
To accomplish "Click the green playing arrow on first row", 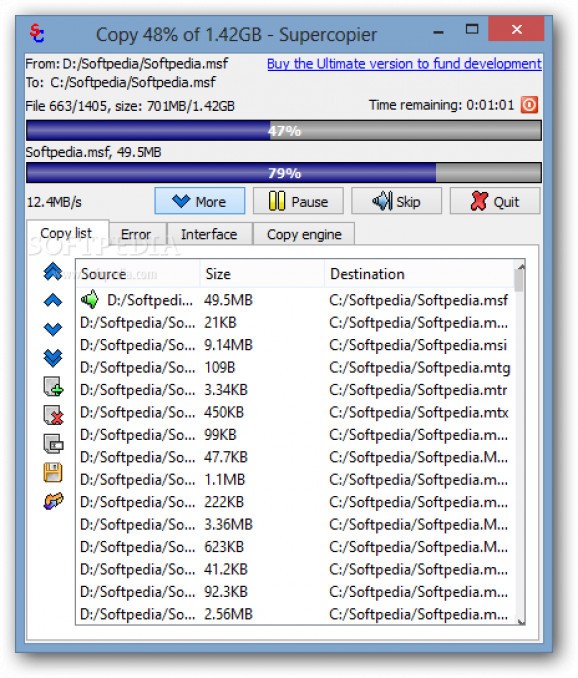I will 89,299.
